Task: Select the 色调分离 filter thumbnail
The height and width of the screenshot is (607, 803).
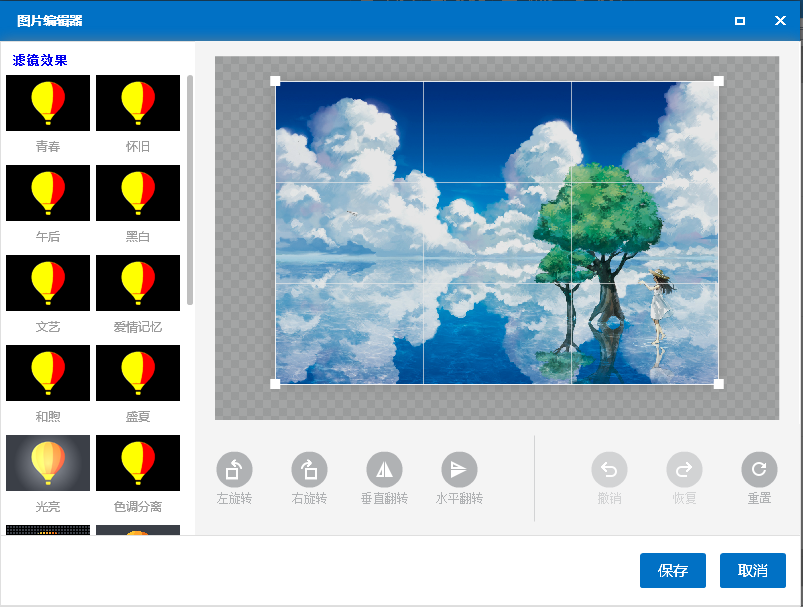Action: [x=138, y=463]
